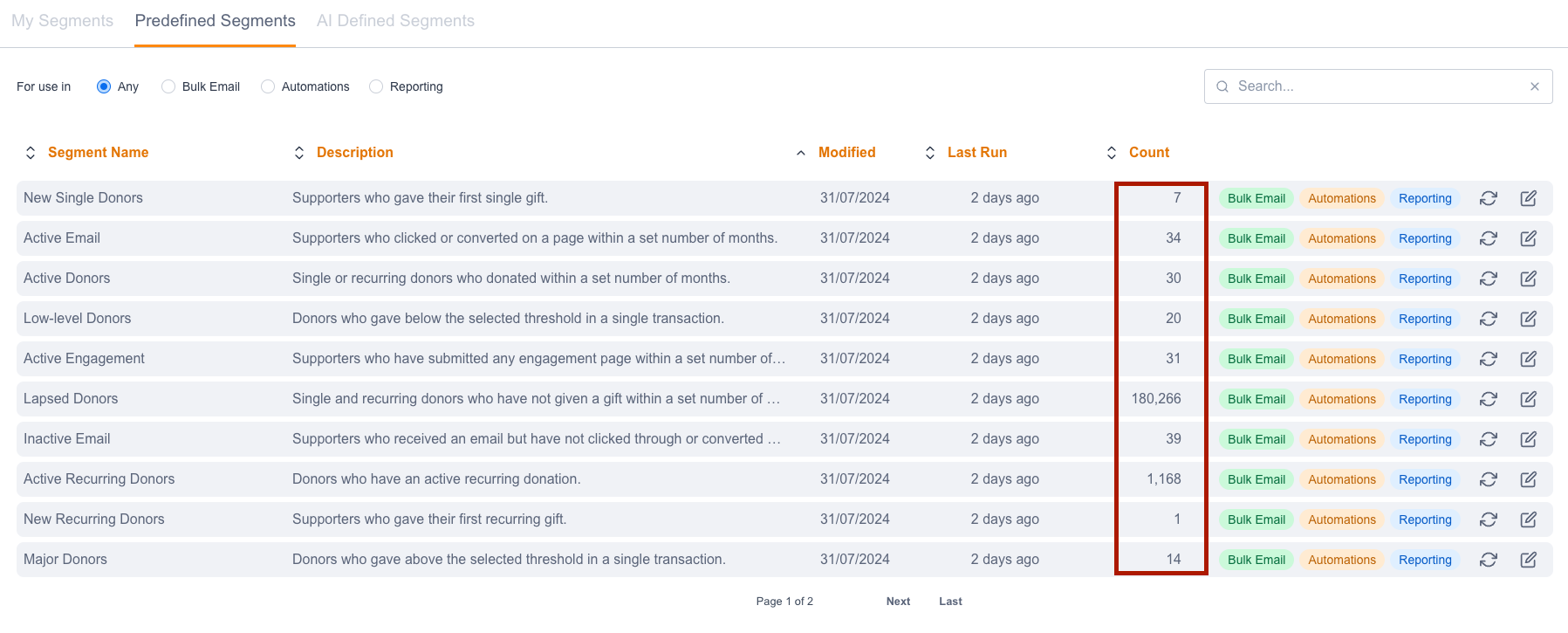
Task: Edit the Low-level Donors segment
Action: pyautogui.click(x=1528, y=319)
